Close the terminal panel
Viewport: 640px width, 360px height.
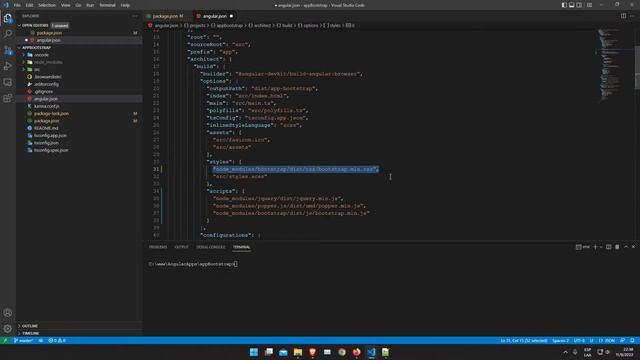633,247
